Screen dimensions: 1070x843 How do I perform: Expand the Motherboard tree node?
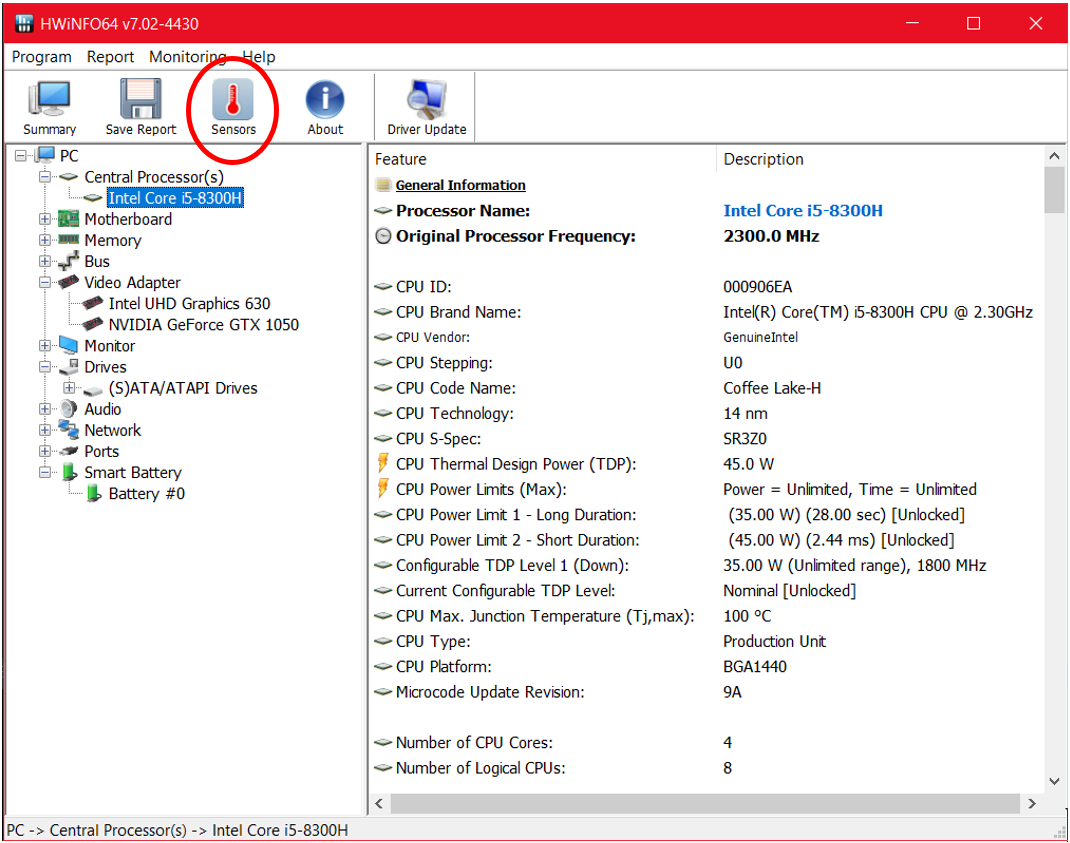click(x=45, y=220)
